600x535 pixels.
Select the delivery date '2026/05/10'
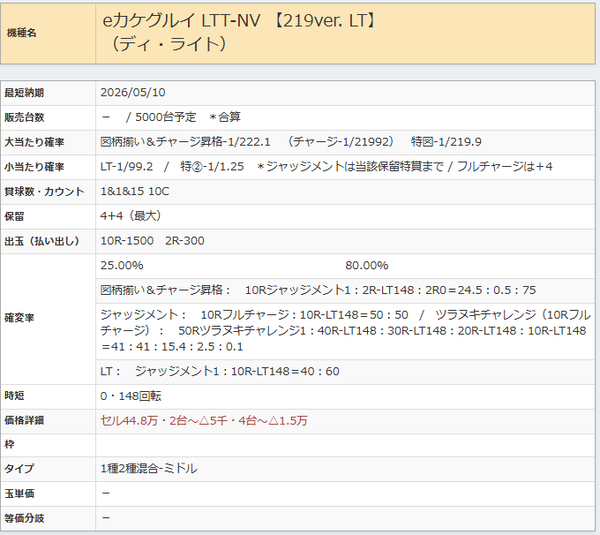(x=133, y=92)
